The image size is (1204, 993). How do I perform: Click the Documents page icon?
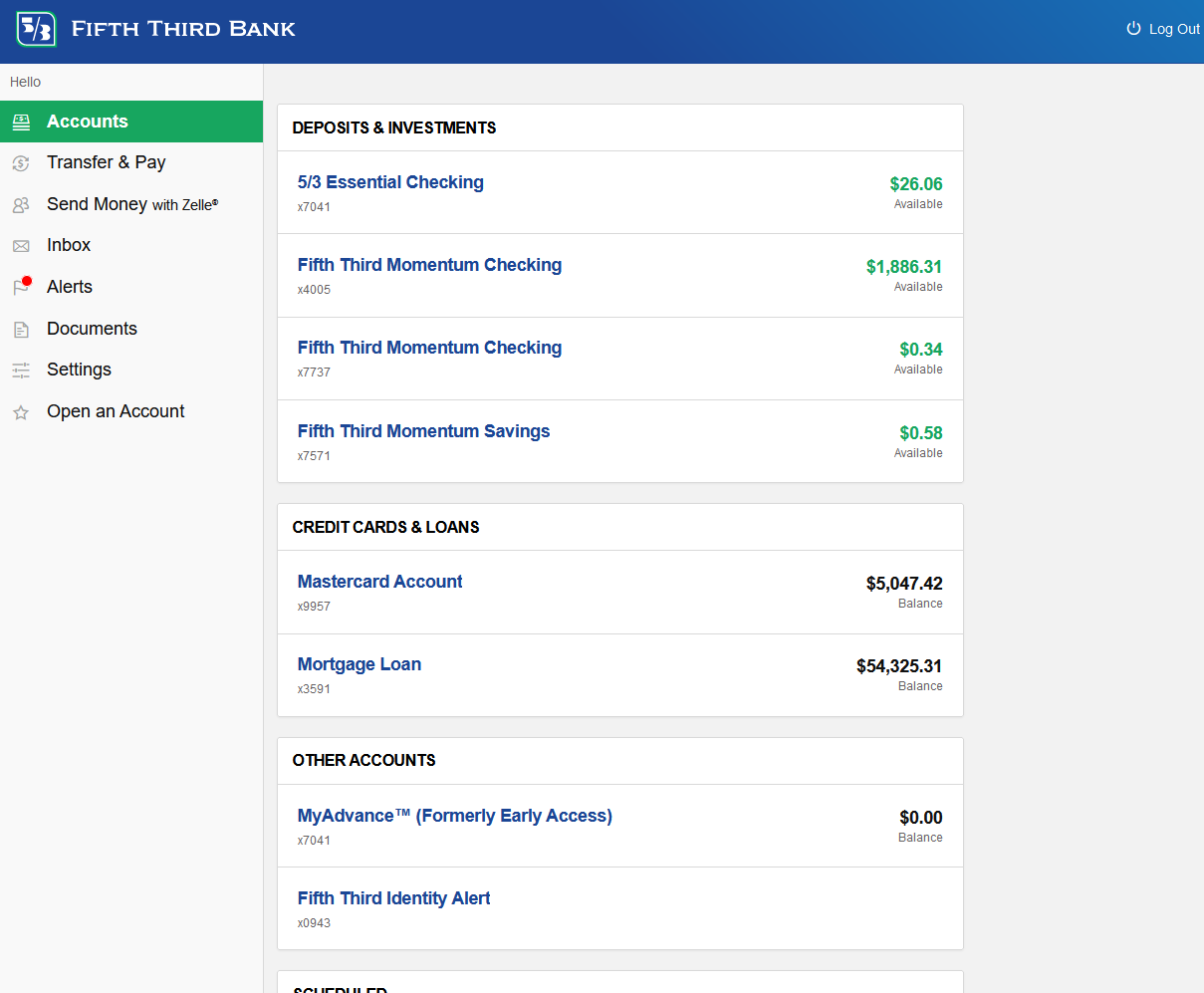[21, 330]
